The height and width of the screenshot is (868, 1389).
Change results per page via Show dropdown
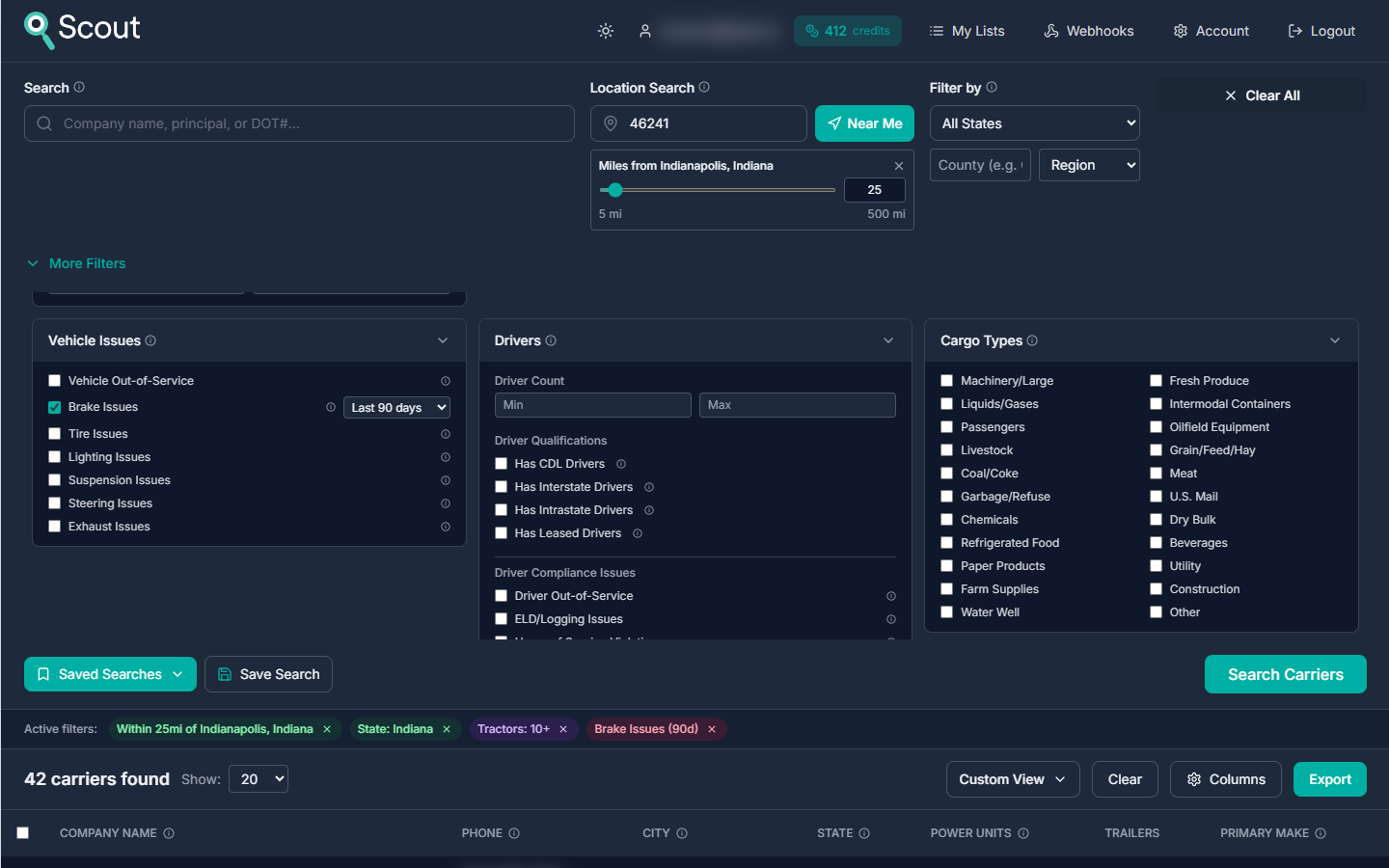pyautogui.click(x=258, y=778)
